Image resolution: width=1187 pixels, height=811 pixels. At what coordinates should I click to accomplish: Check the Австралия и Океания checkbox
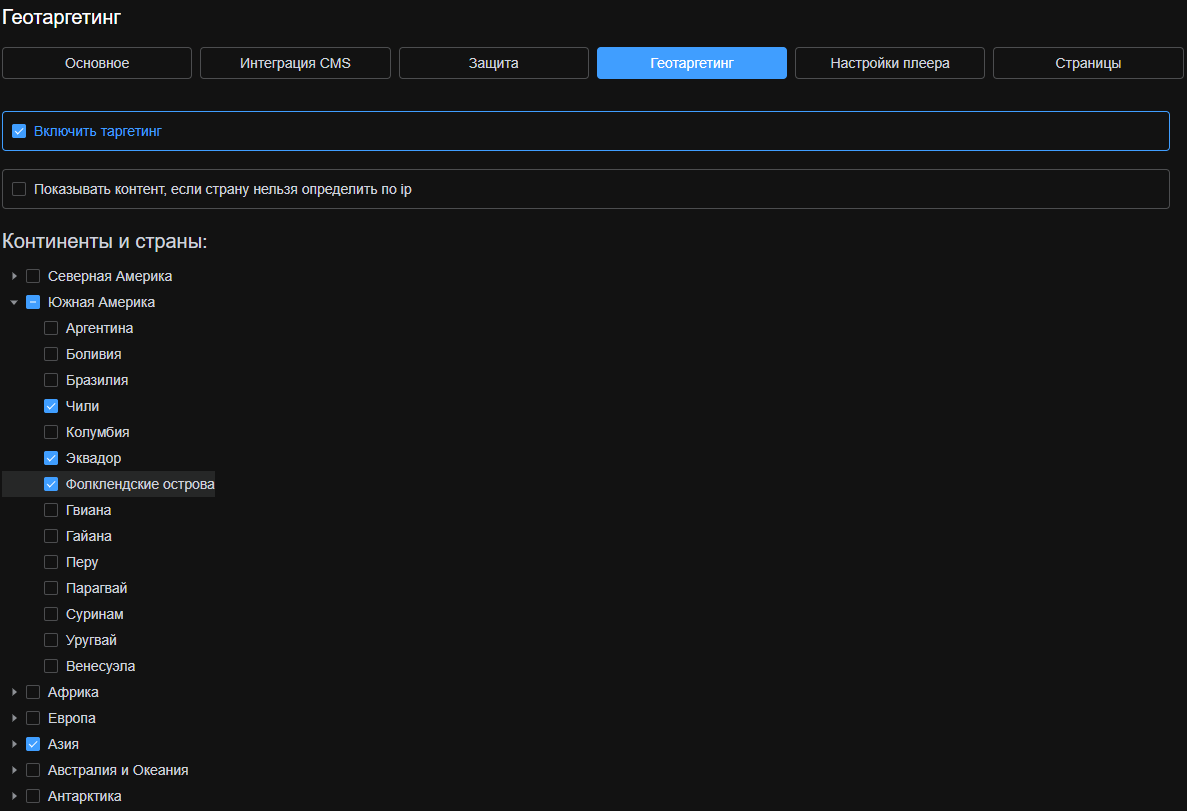click(33, 770)
